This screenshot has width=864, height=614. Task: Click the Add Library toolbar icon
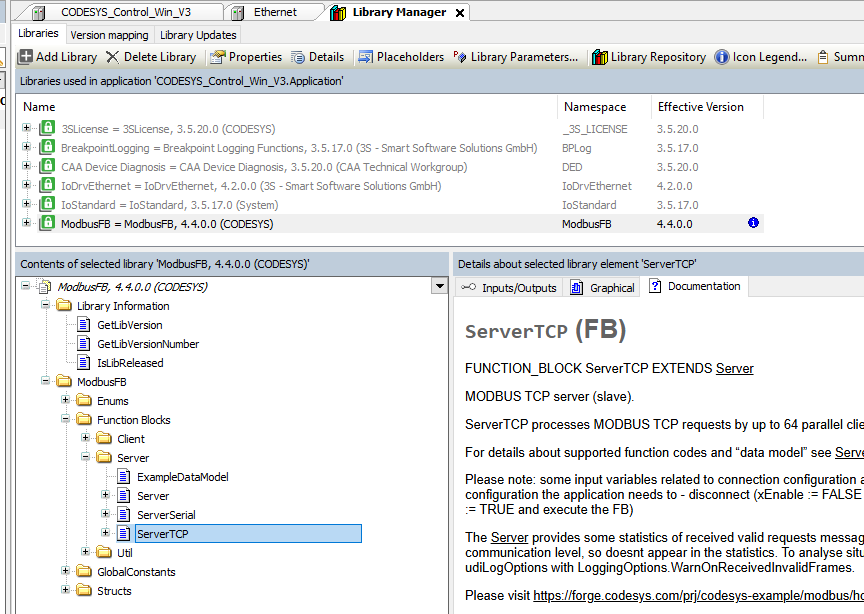tap(26, 57)
